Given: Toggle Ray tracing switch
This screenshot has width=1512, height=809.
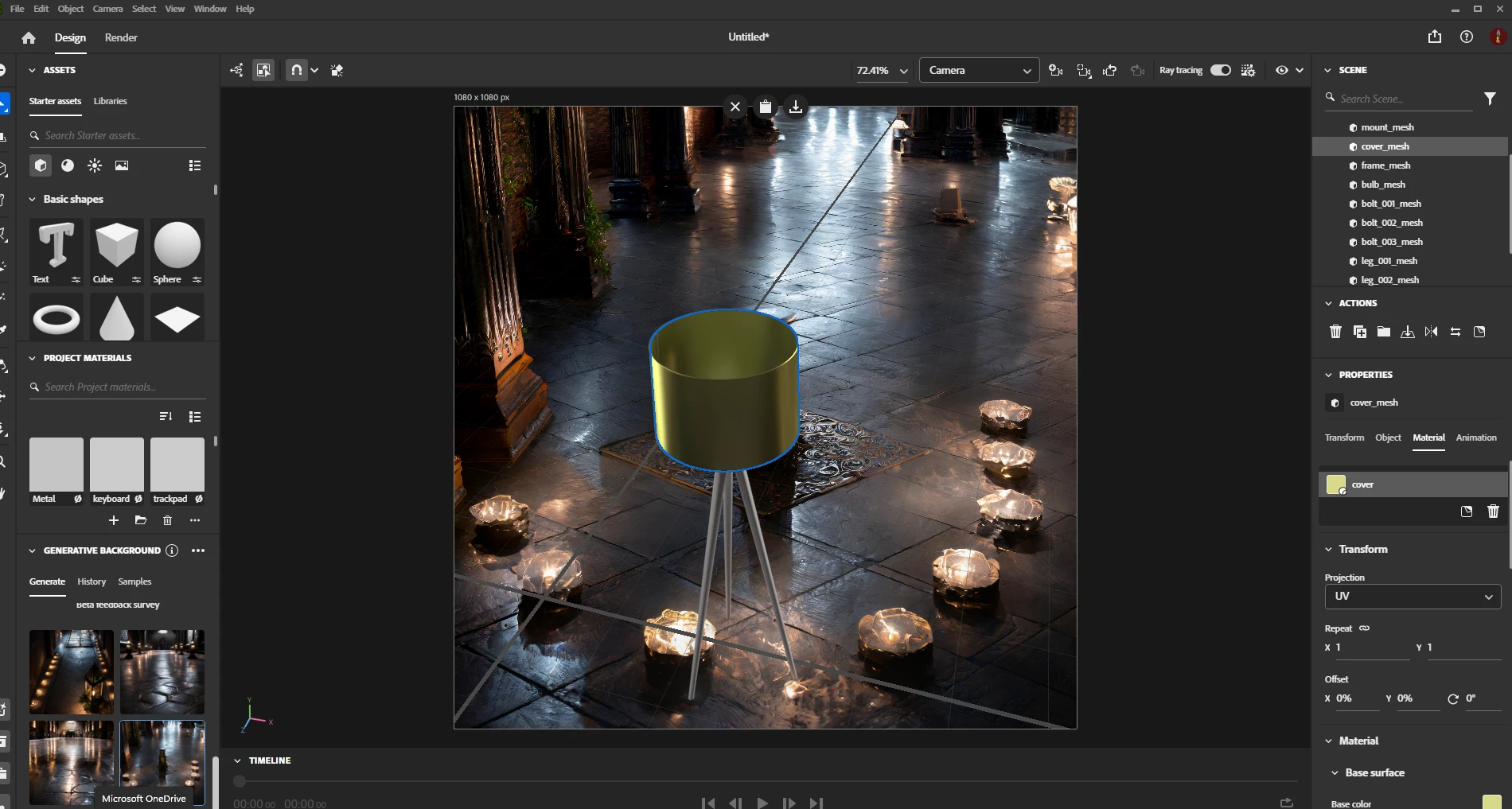Looking at the screenshot, I should tap(1221, 70).
